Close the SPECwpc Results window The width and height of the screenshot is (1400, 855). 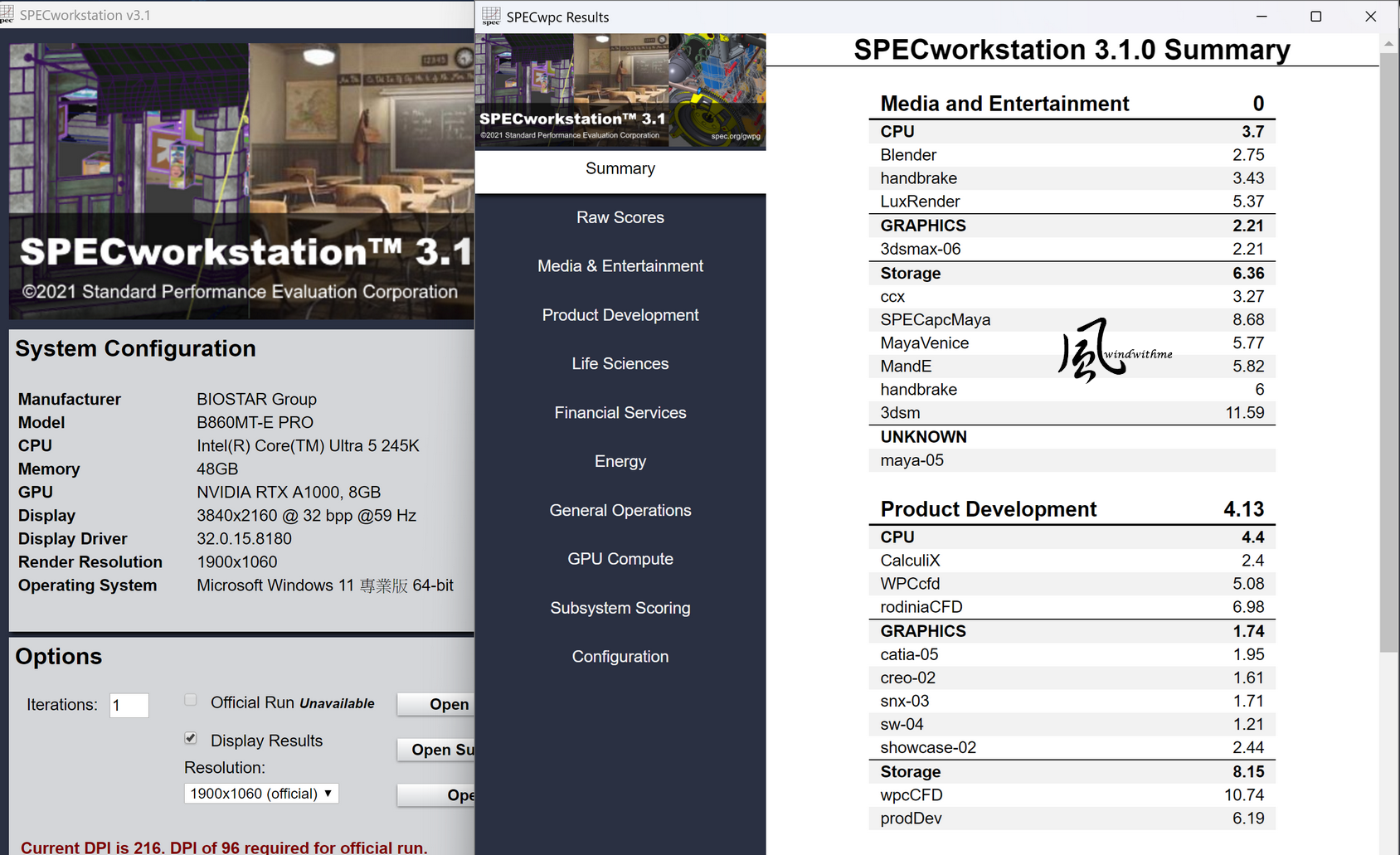click(1370, 16)
